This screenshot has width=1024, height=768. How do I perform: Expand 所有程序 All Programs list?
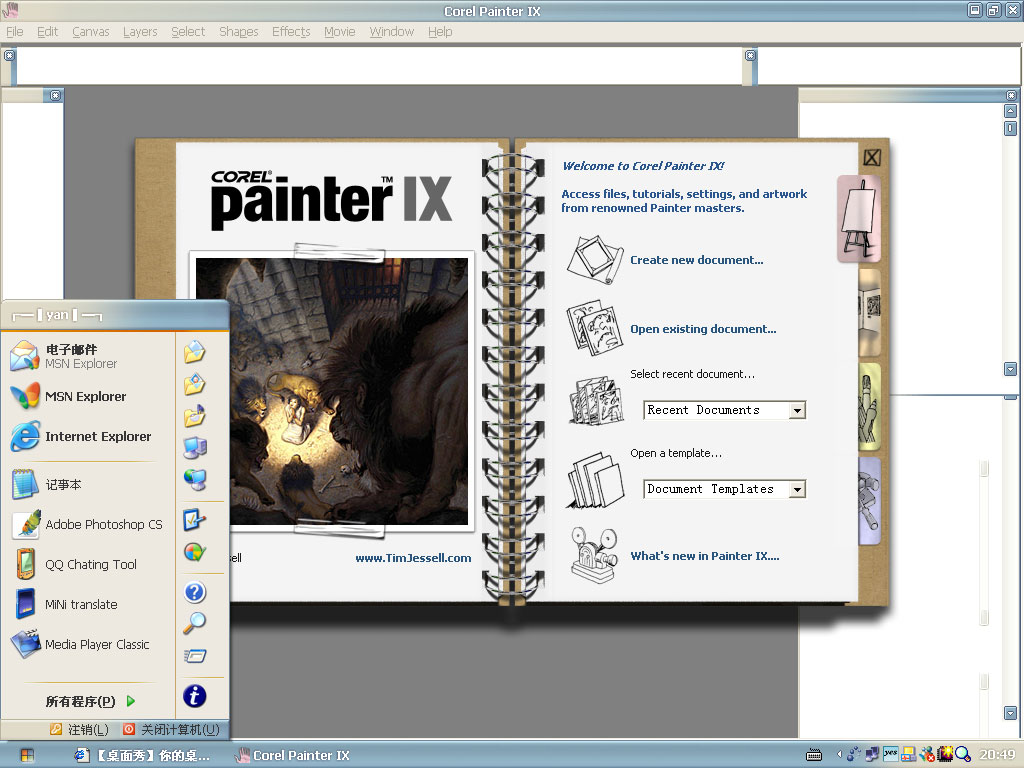coord(90,701)
